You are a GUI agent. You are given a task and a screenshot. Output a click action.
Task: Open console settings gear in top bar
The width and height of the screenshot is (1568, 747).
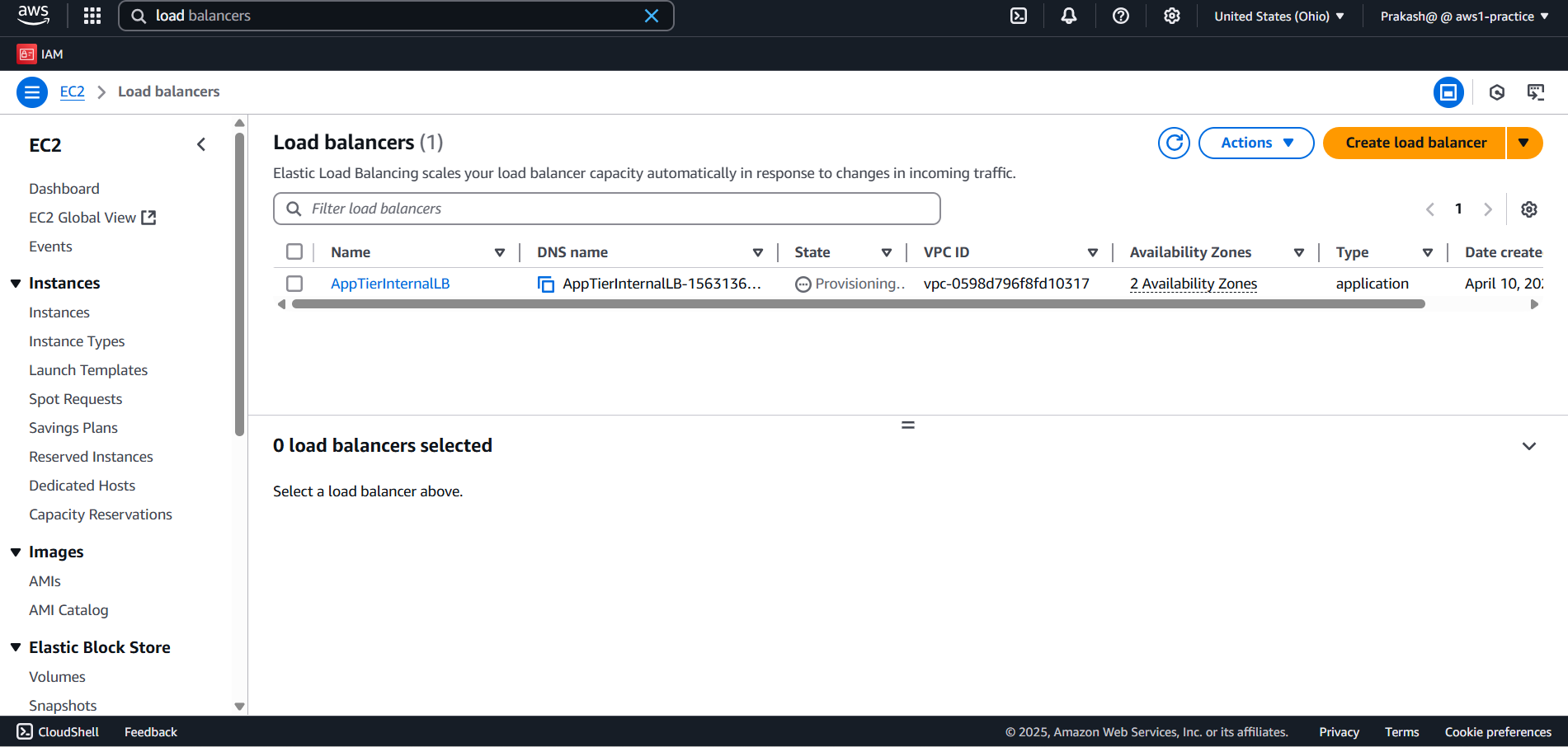point(1172,16)
